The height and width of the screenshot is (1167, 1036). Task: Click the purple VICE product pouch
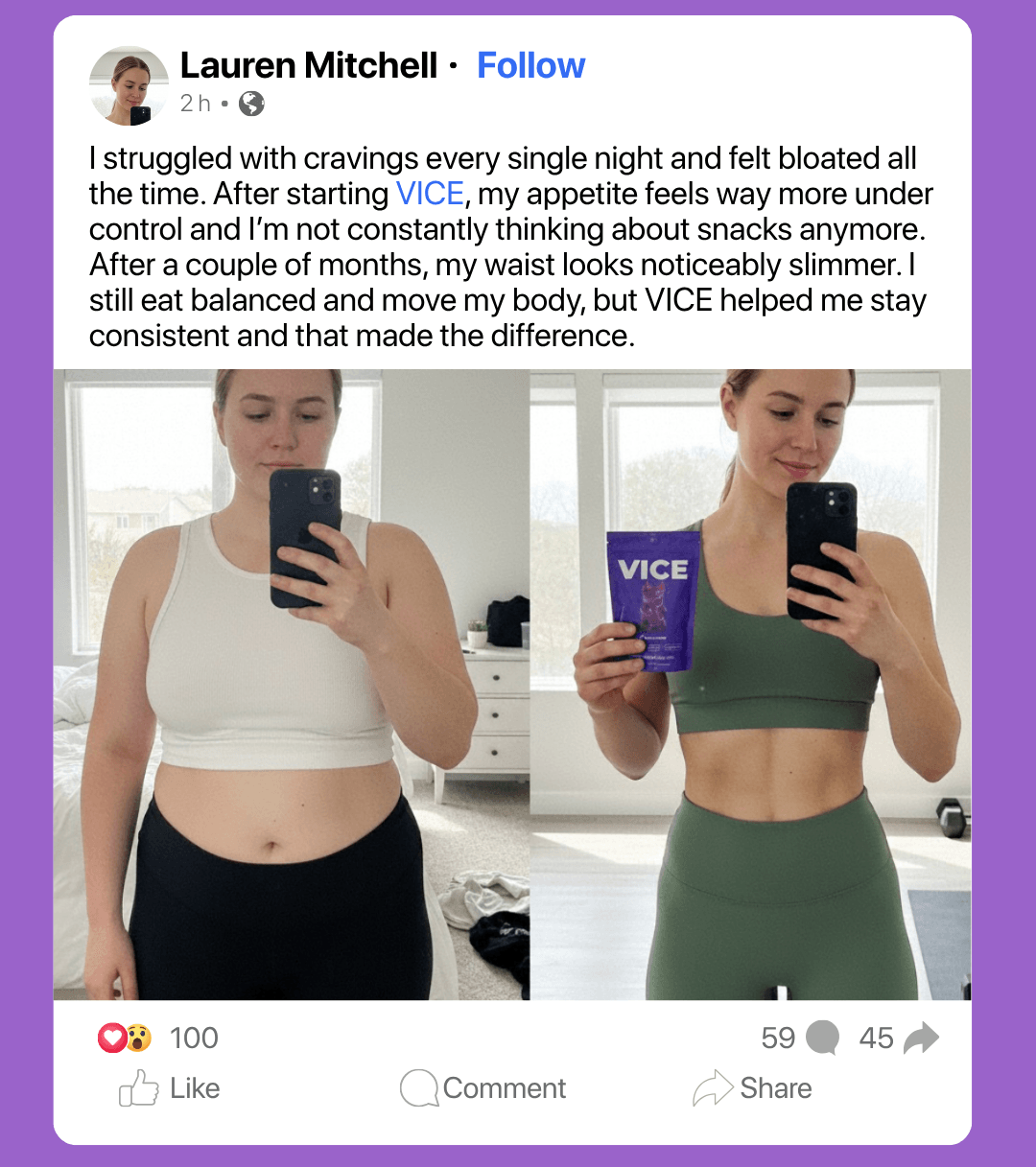click(x=652, y=600)
